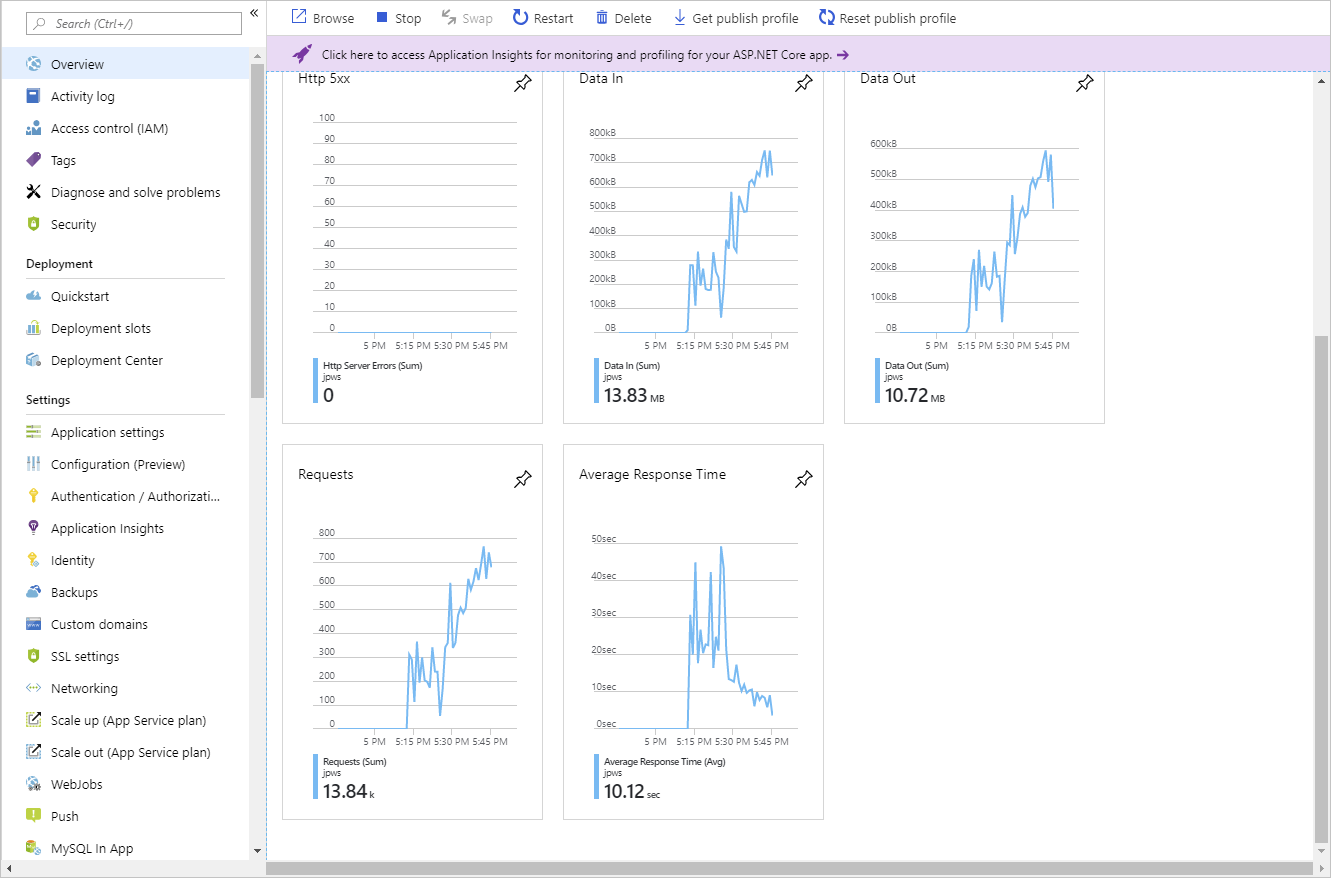The width and height of the screenshot is (1331, 878).
Task: Focus the sidebar Search (Ctrl+/) field
Action: coord(134,23)
